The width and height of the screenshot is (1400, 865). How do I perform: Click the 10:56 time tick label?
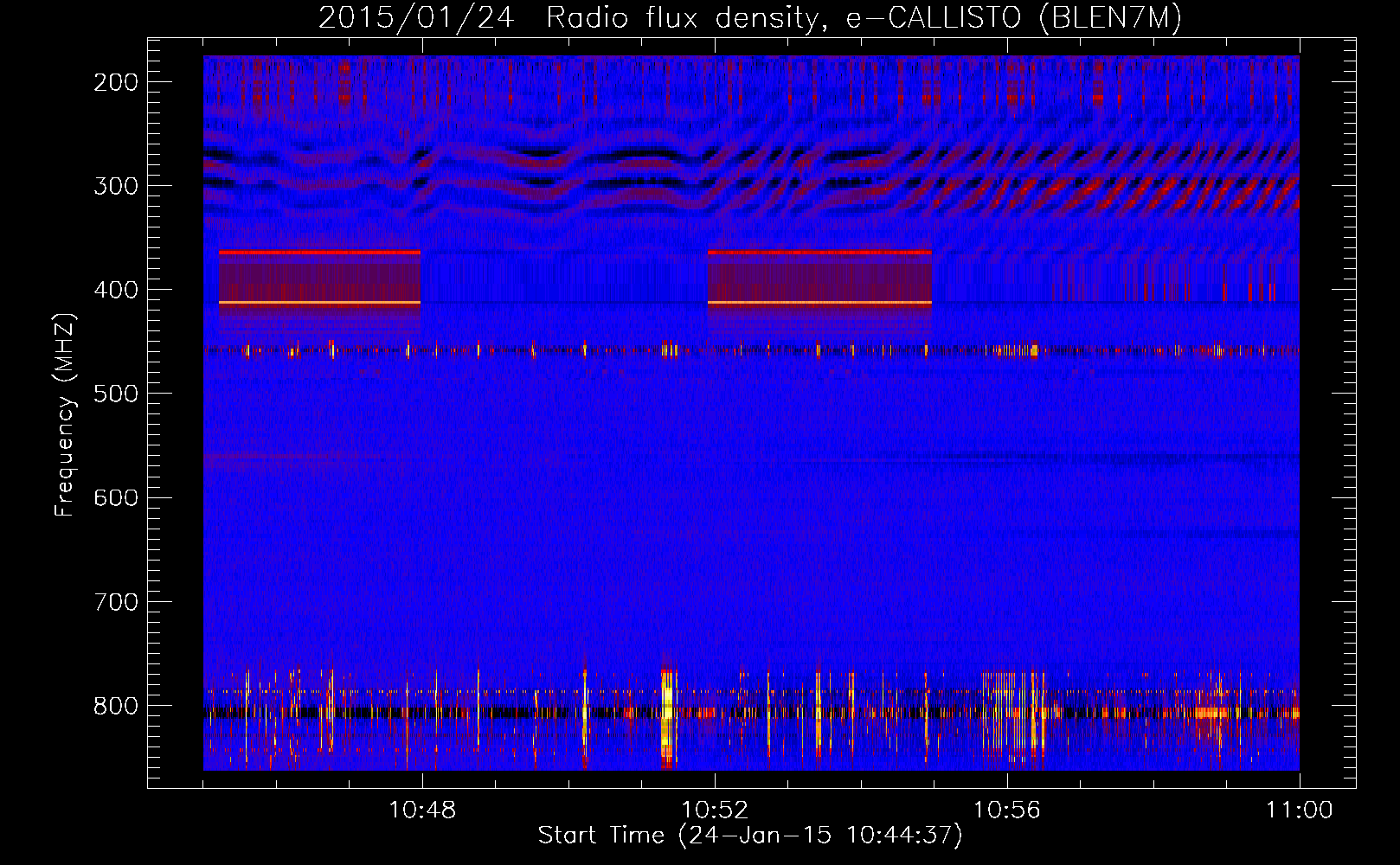click(x=1006, y=811)
